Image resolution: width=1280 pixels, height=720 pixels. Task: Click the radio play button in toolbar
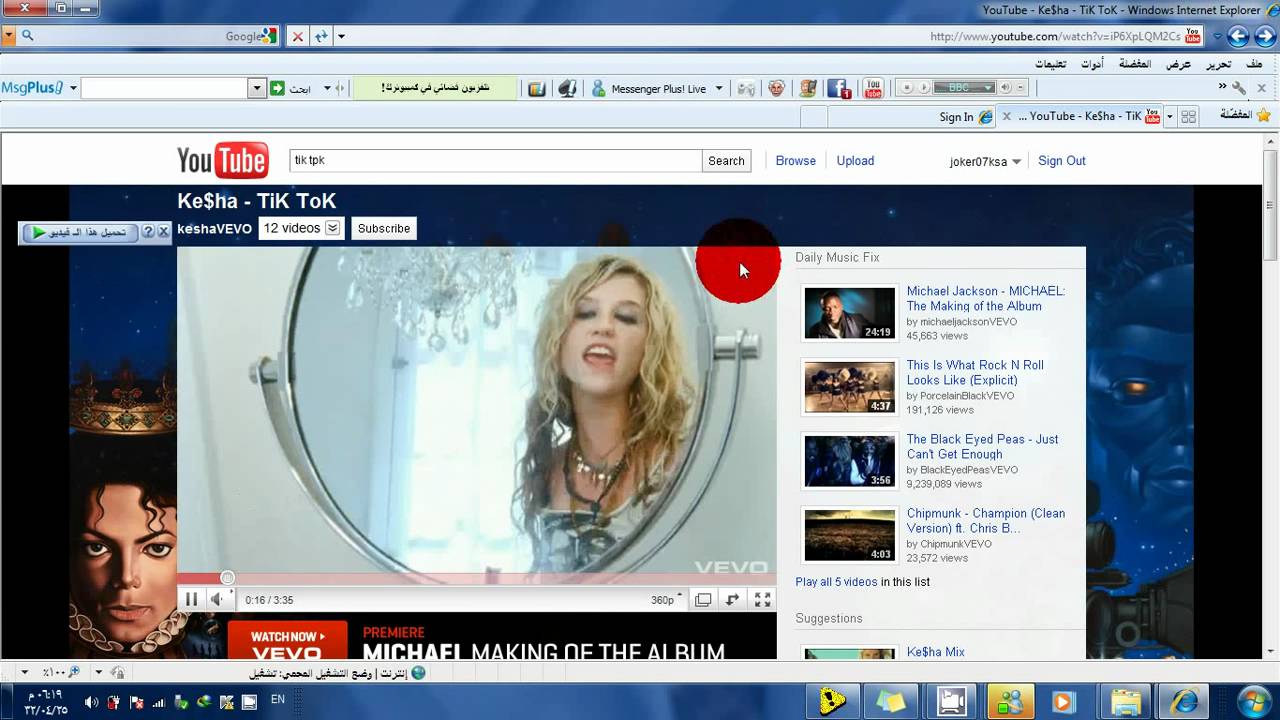click(x=924, y=88)
